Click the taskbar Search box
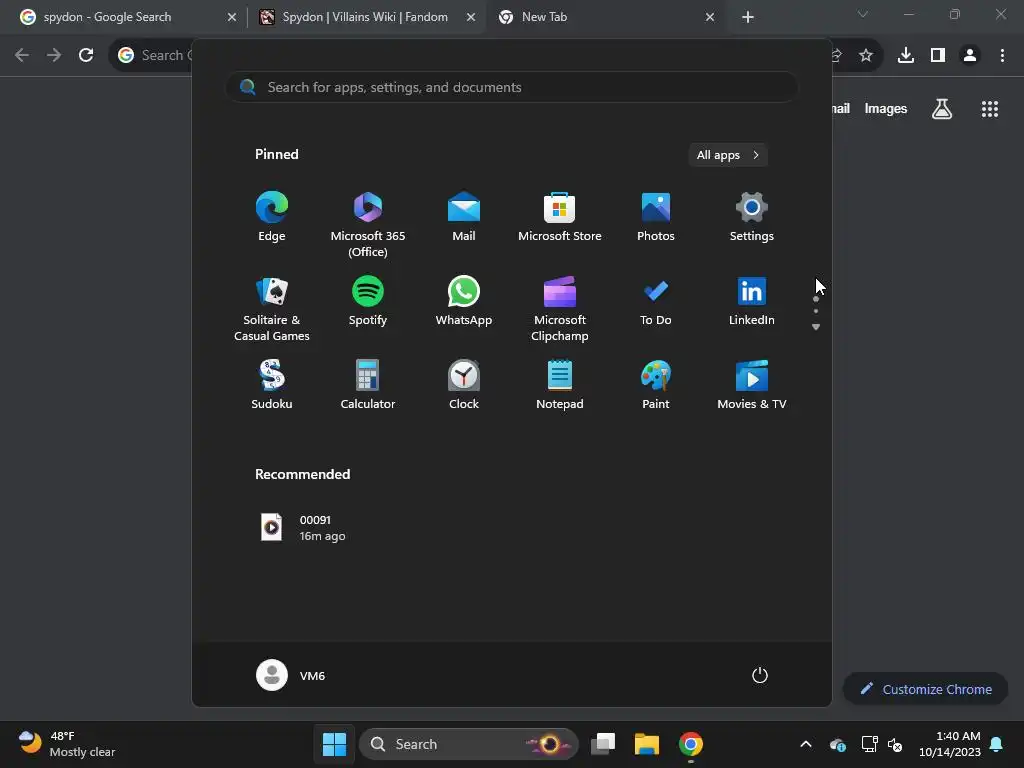Image resolution: width=1024 pixels, height=768 pixels. point(468,744)
